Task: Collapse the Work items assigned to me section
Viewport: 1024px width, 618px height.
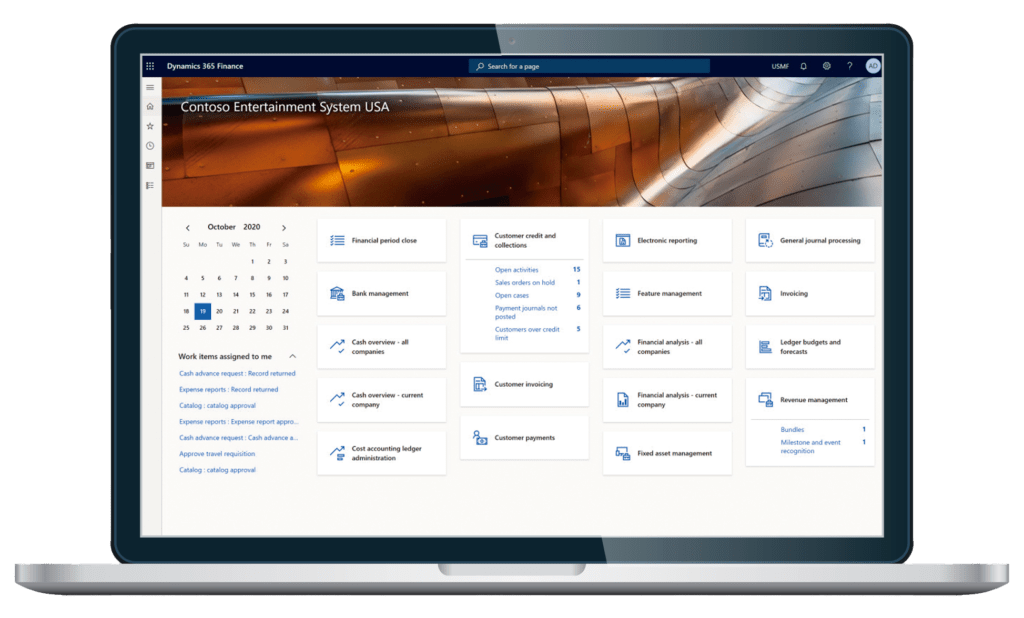Action: click(x=293, y=356)
